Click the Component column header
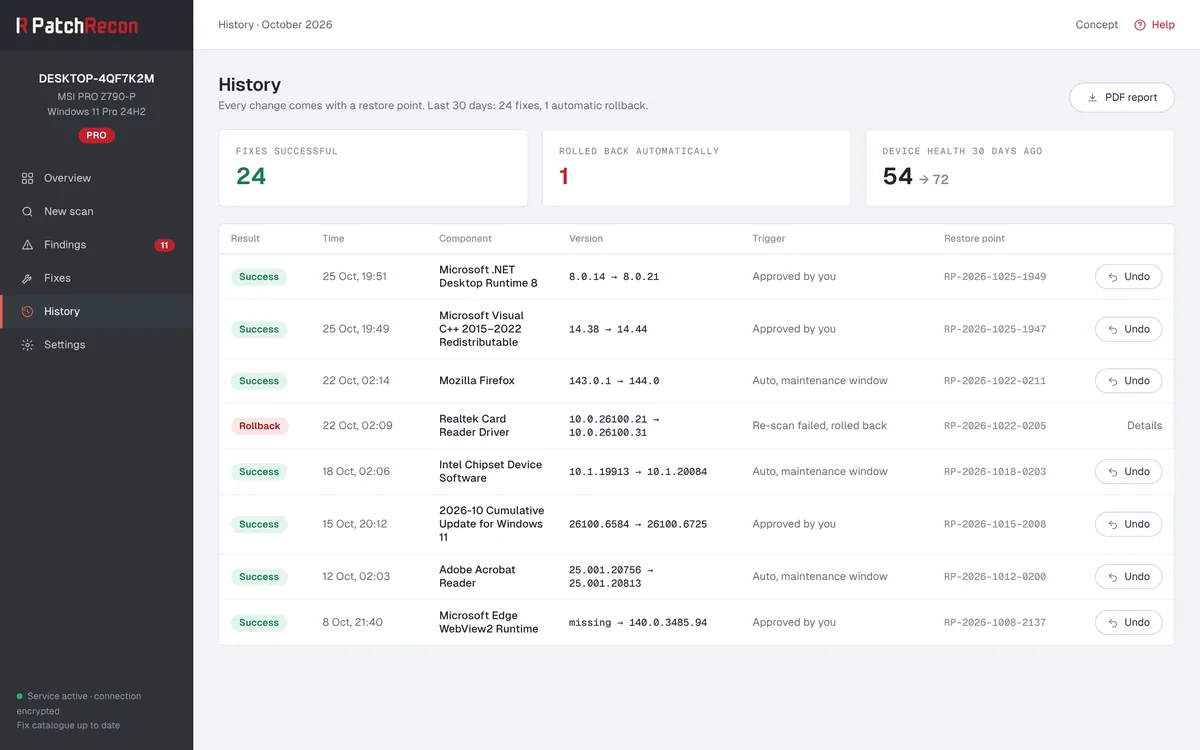This screenshot has width=1200, height=750. point(465,239)
